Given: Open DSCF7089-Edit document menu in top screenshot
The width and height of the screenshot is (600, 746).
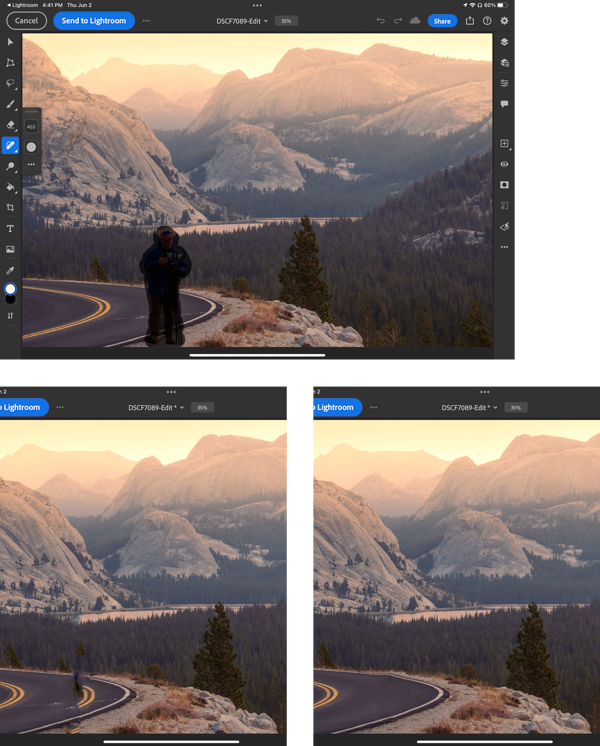Looking at the screenshot, I should (242, 21).
